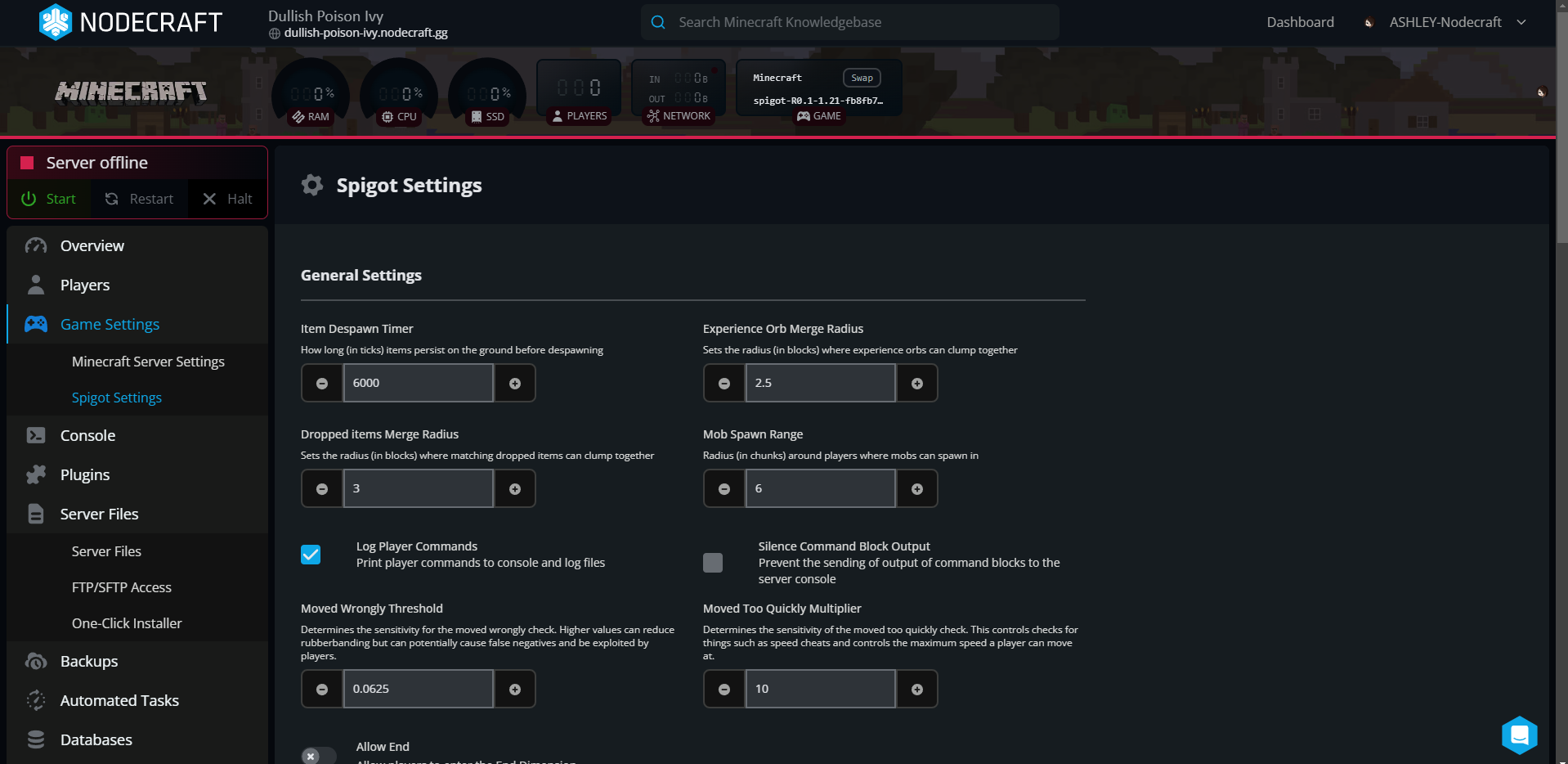Screen dimensions: 1568x764
Task: Open the Overview page
Action: point(137,245)
